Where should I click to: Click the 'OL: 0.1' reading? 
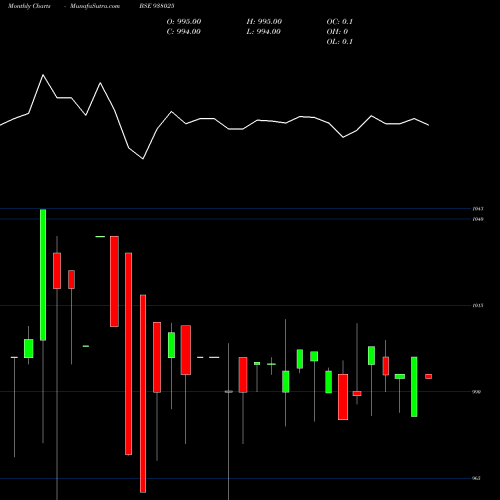coord(340,42)
